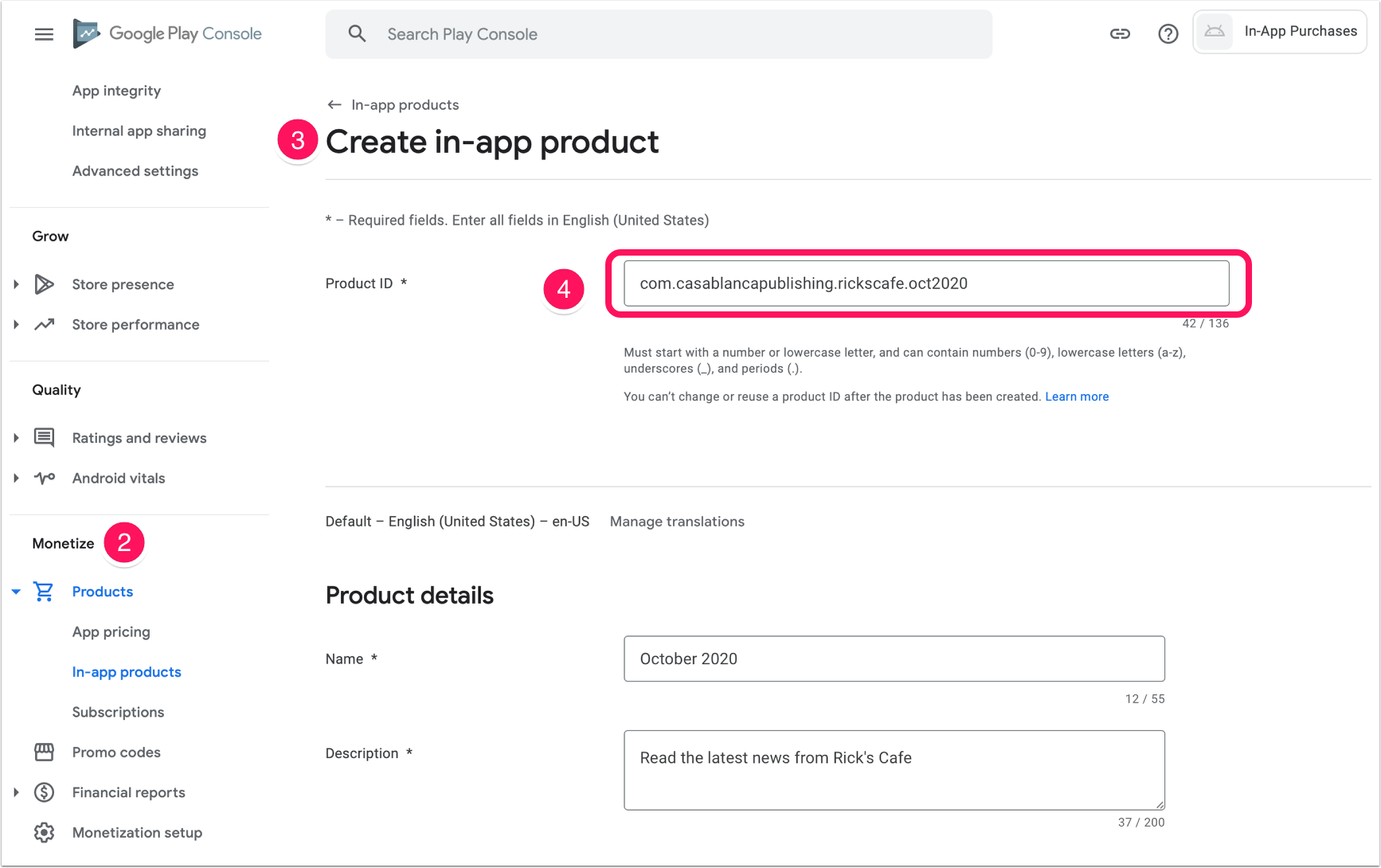Viewport: 1381px width, 868px height.
Task: Click the Store presence play icon
Action: (x=45, y=284)
